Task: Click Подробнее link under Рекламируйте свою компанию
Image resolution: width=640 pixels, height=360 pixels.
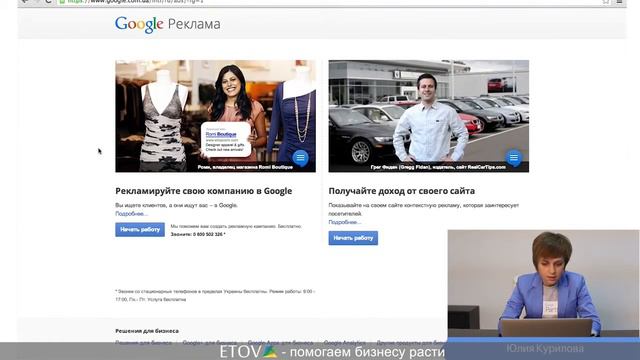Action: click(x=131, y=214)
